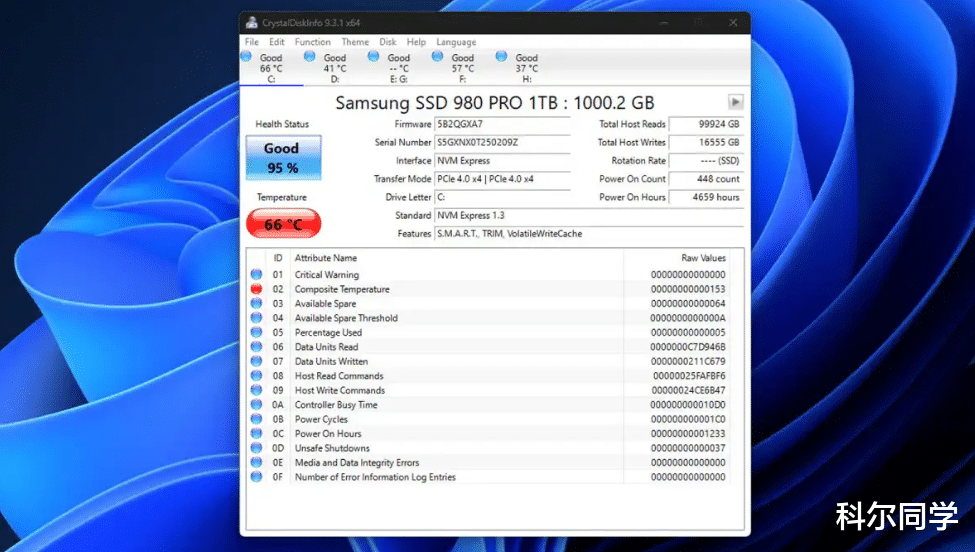Click the status icon beside Host Write Commands
The image size is (975, 552).
[x=256, y=390]
